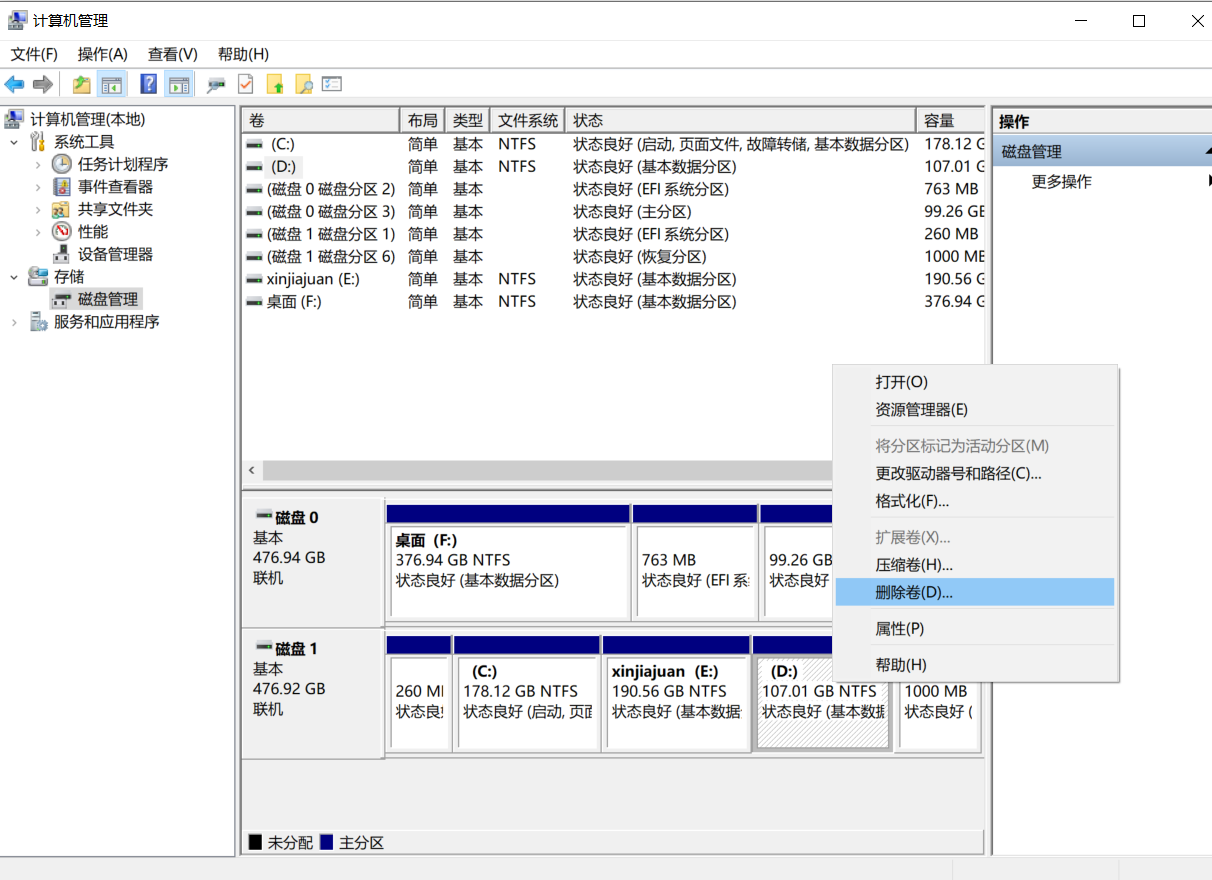Sort by the 卷 column header
The width and height of the screenshot is (1212, 880).
tap(320, 120)
